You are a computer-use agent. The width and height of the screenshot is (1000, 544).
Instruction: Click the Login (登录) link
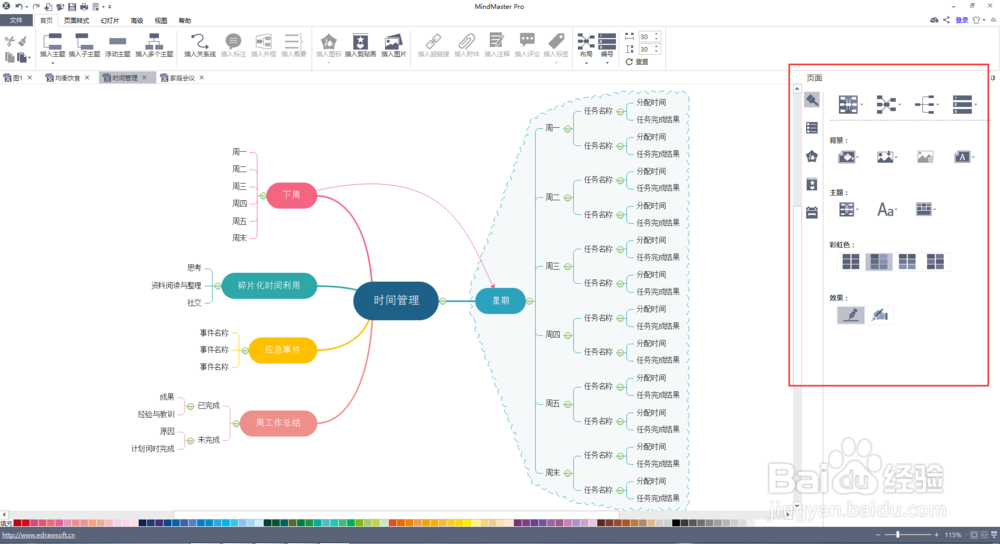tap(962, 20)
